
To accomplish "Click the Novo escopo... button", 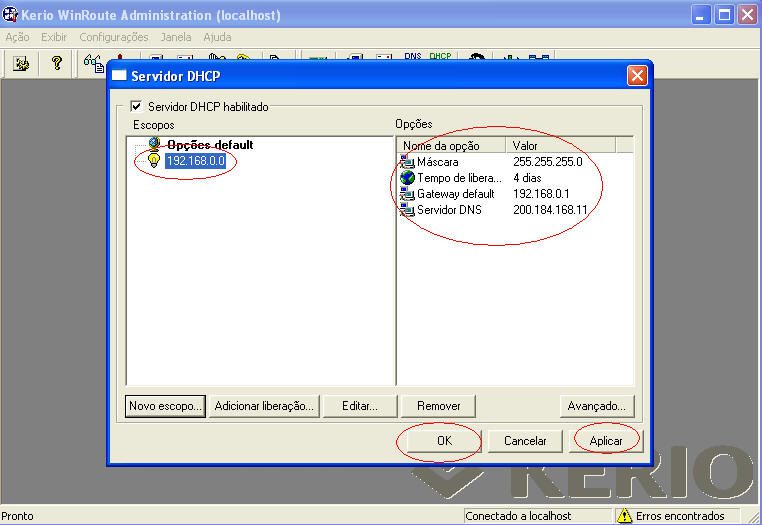I will click(166, 406).
